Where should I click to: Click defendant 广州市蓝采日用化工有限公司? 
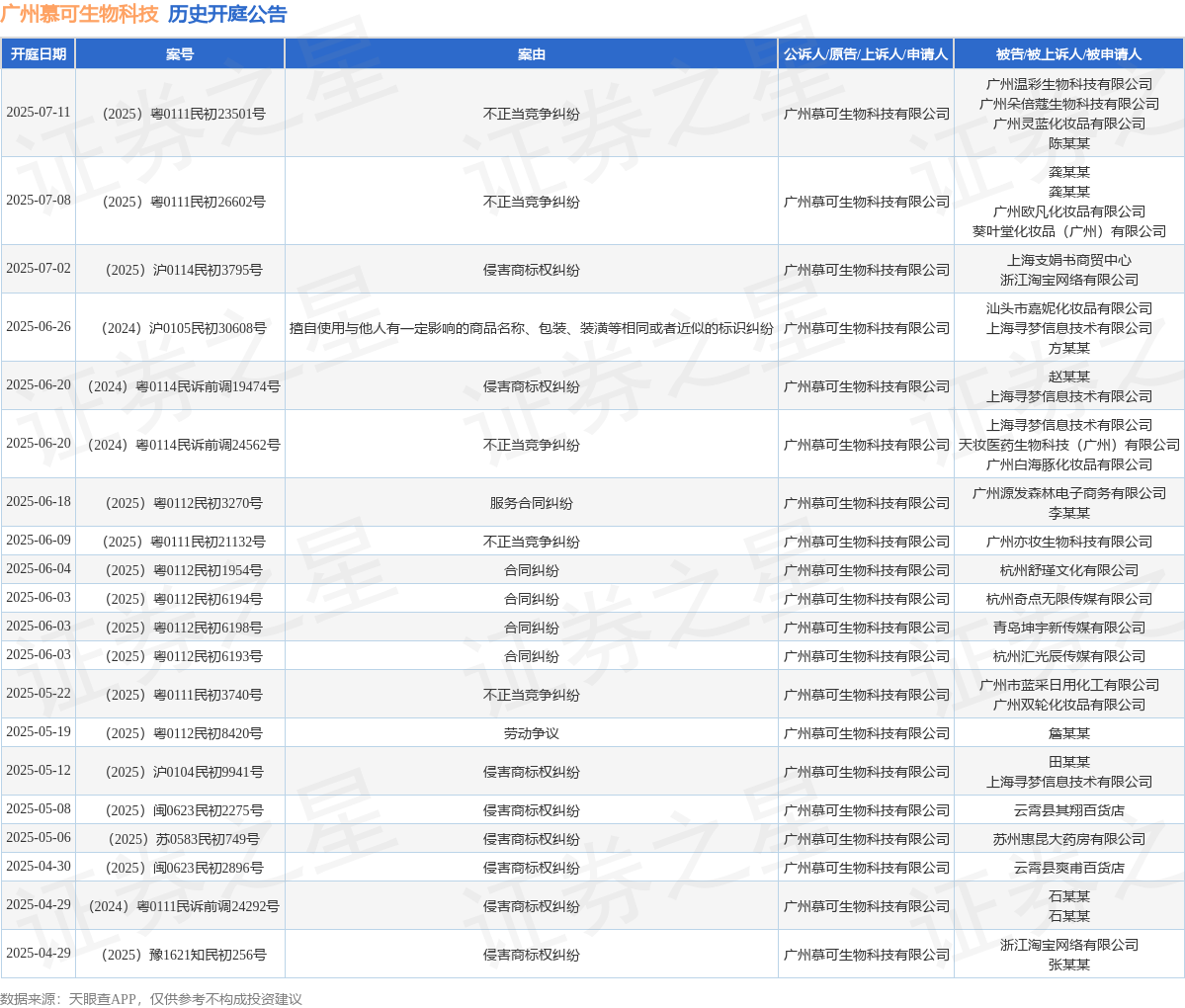point(1068,685)
